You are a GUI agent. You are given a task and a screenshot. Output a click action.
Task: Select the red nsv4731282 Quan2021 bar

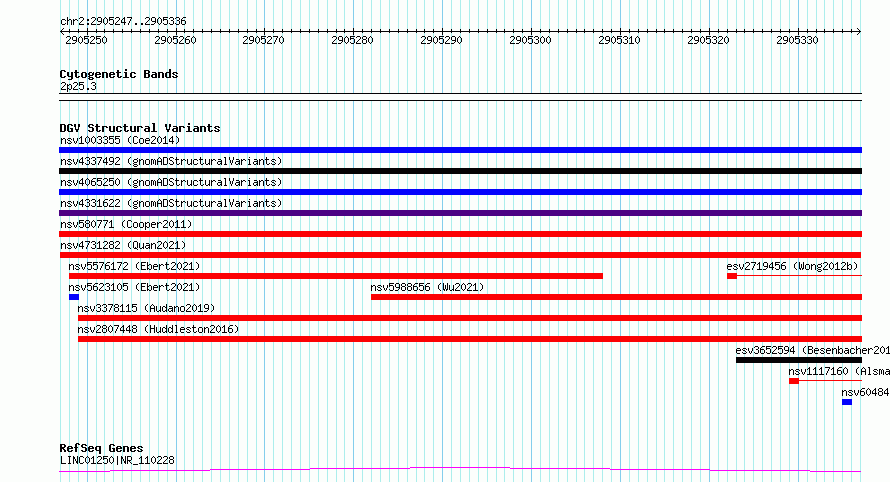[460, 255]
